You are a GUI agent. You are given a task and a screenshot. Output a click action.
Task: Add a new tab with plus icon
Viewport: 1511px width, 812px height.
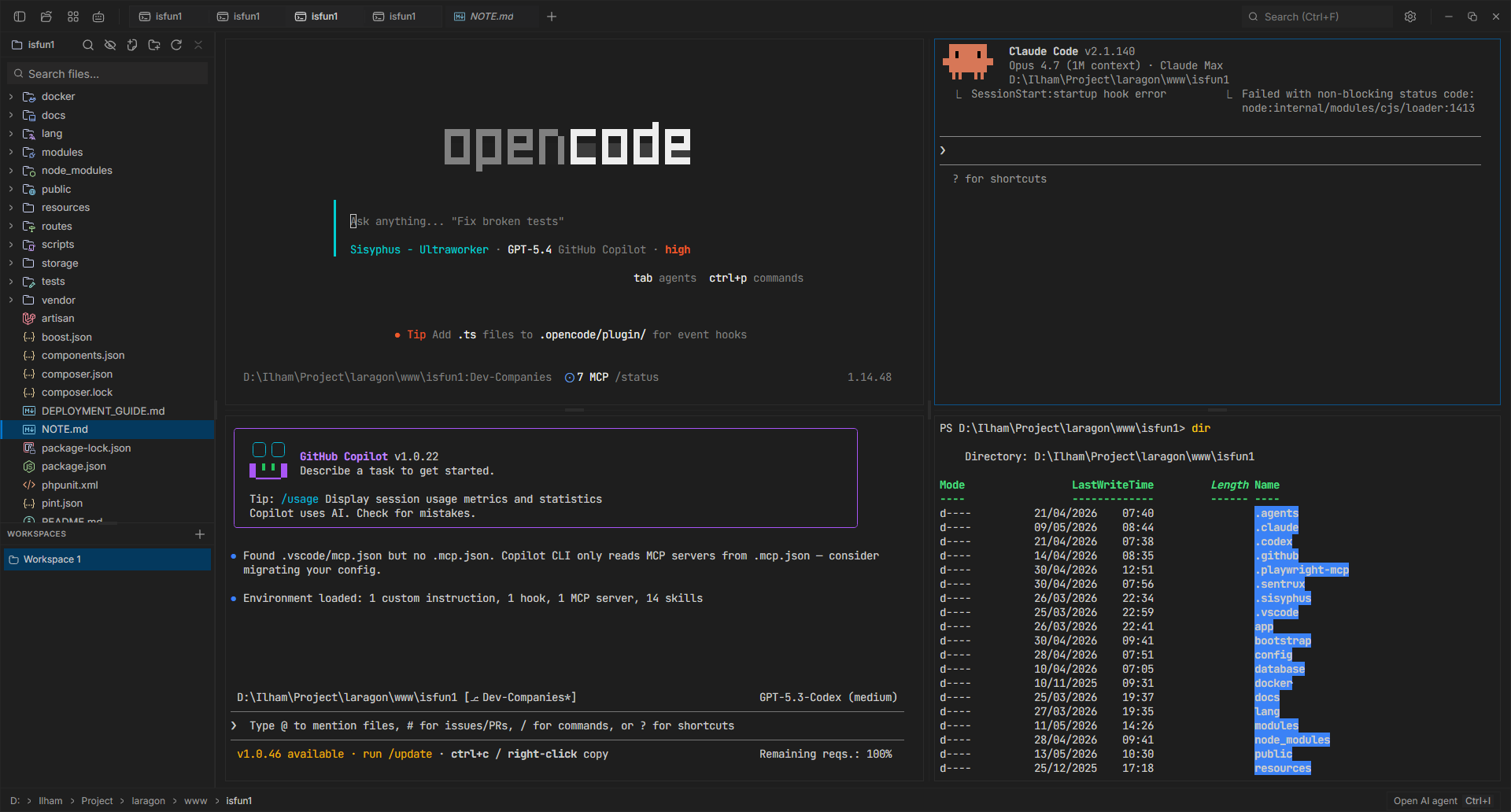point(552,17)
